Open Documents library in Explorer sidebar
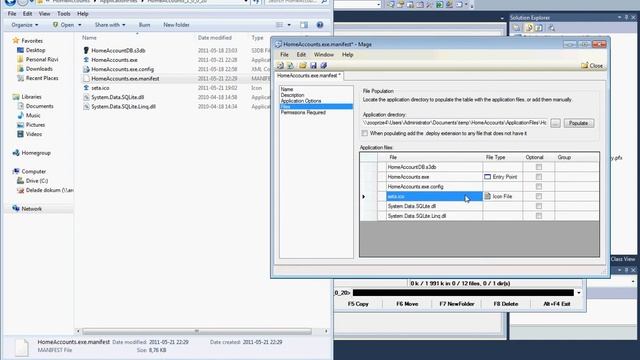The height and width of the screenshot is (360, 640). point(40,106)
